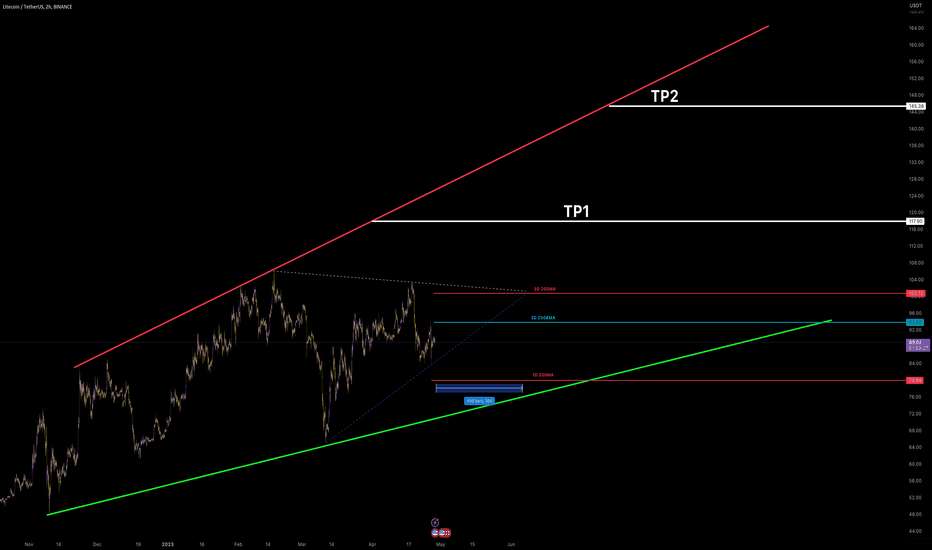The image size is (932, 550).
Task: Click the red 78.94 price tag
Action: tap(915, 381)
